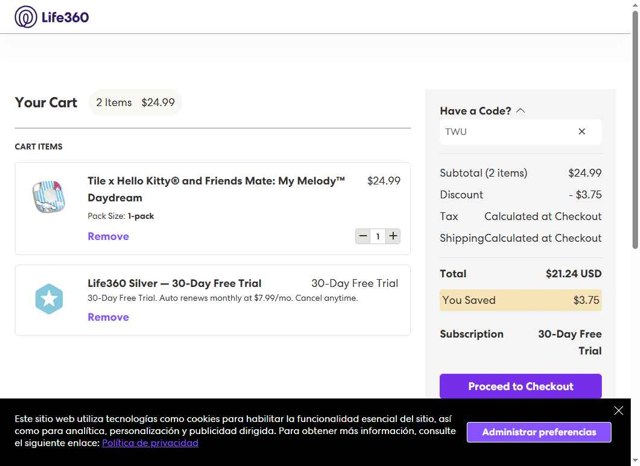
Task: Click the Total $21.24 USD amount
Action: coord(573,273)
